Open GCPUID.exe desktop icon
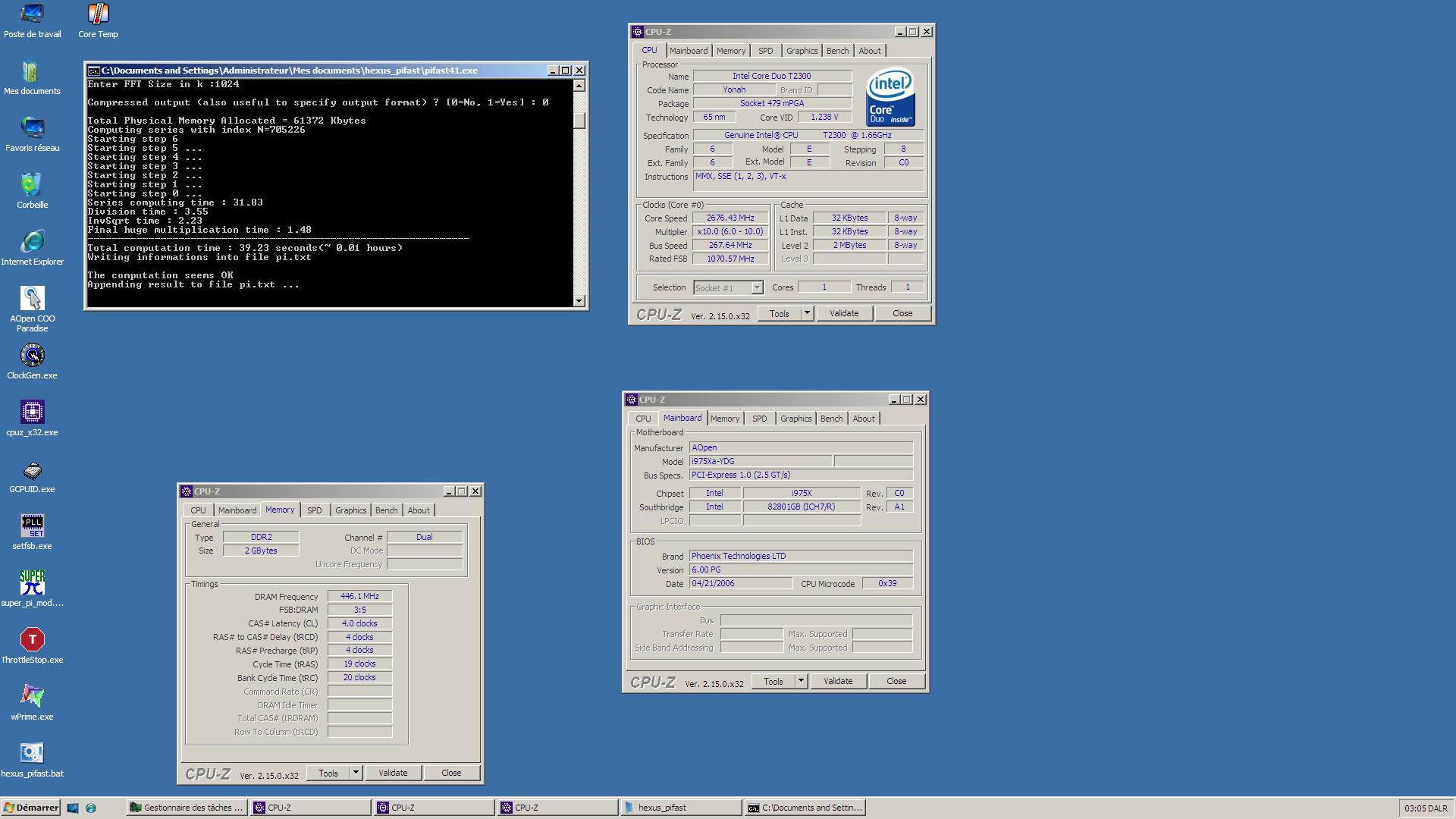The height and width of the screenshot is (819, 1456). click(x=32, y=476)
